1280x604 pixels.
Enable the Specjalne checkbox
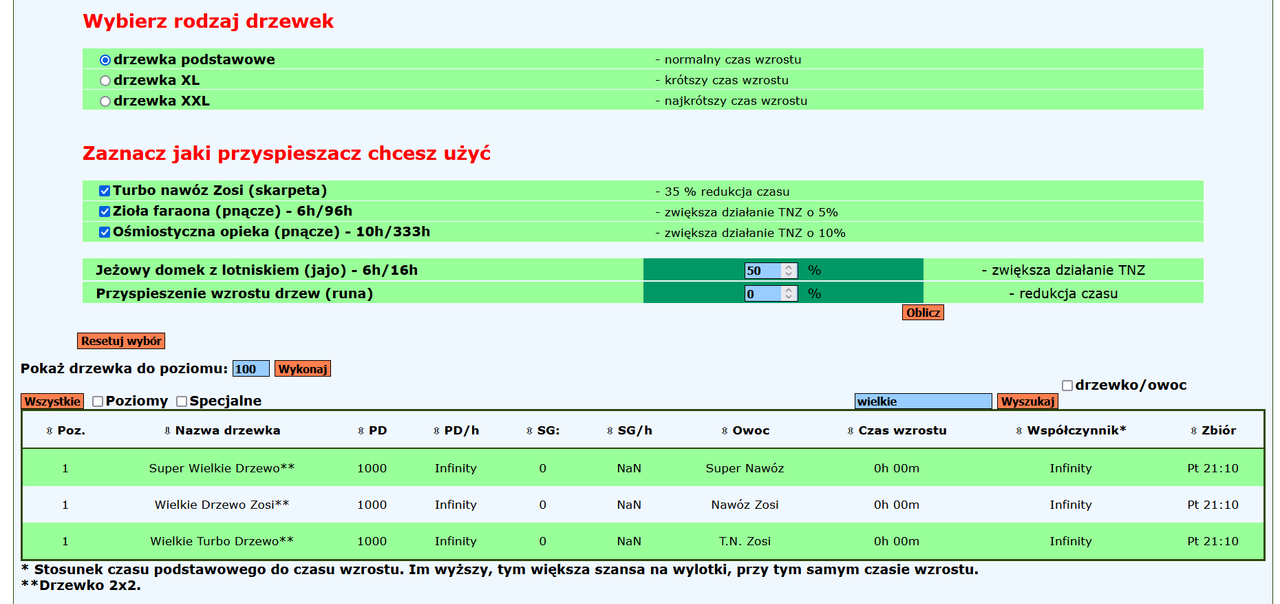point(182,401)
